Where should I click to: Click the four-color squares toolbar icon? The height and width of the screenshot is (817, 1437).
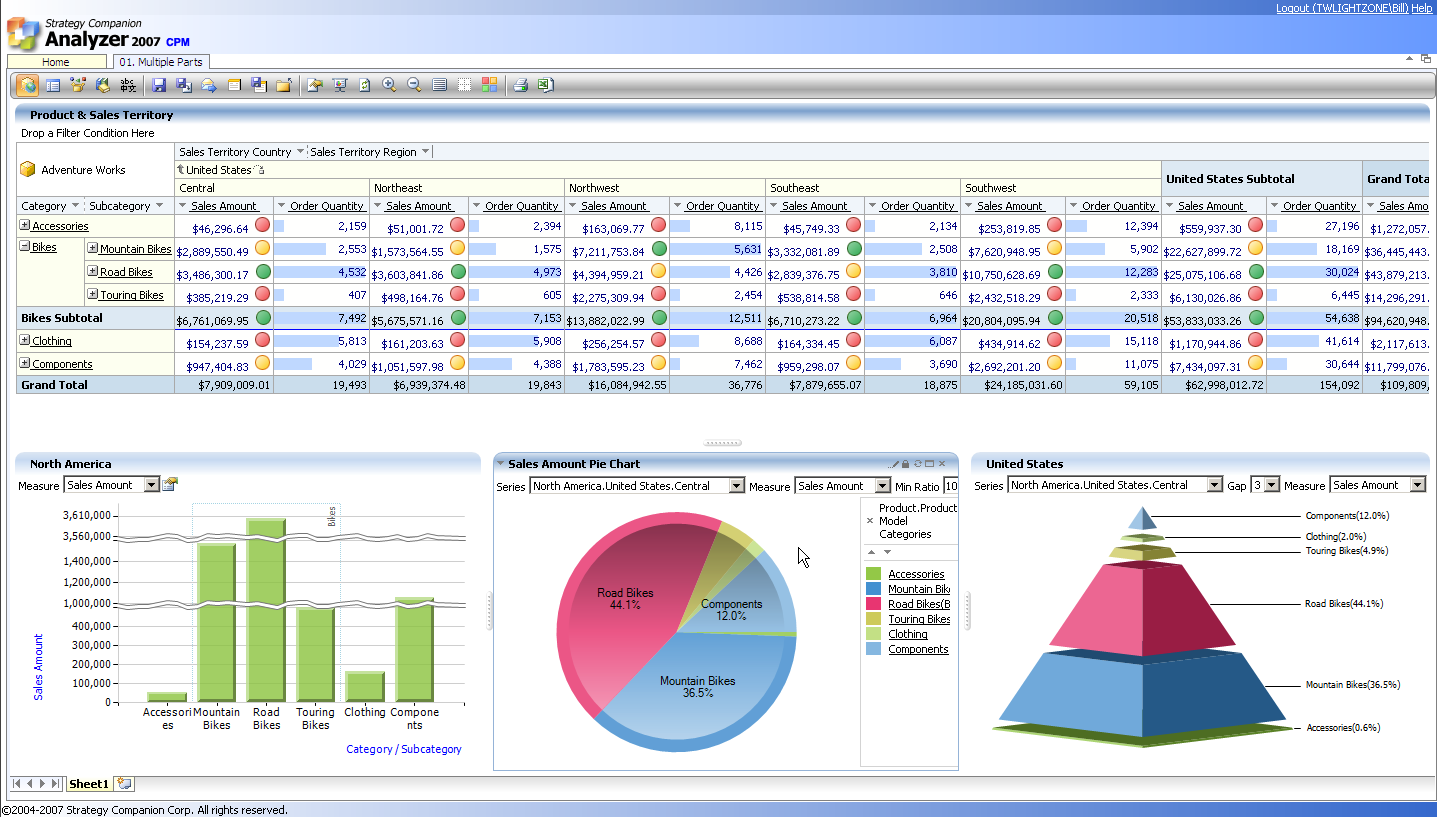489,85
